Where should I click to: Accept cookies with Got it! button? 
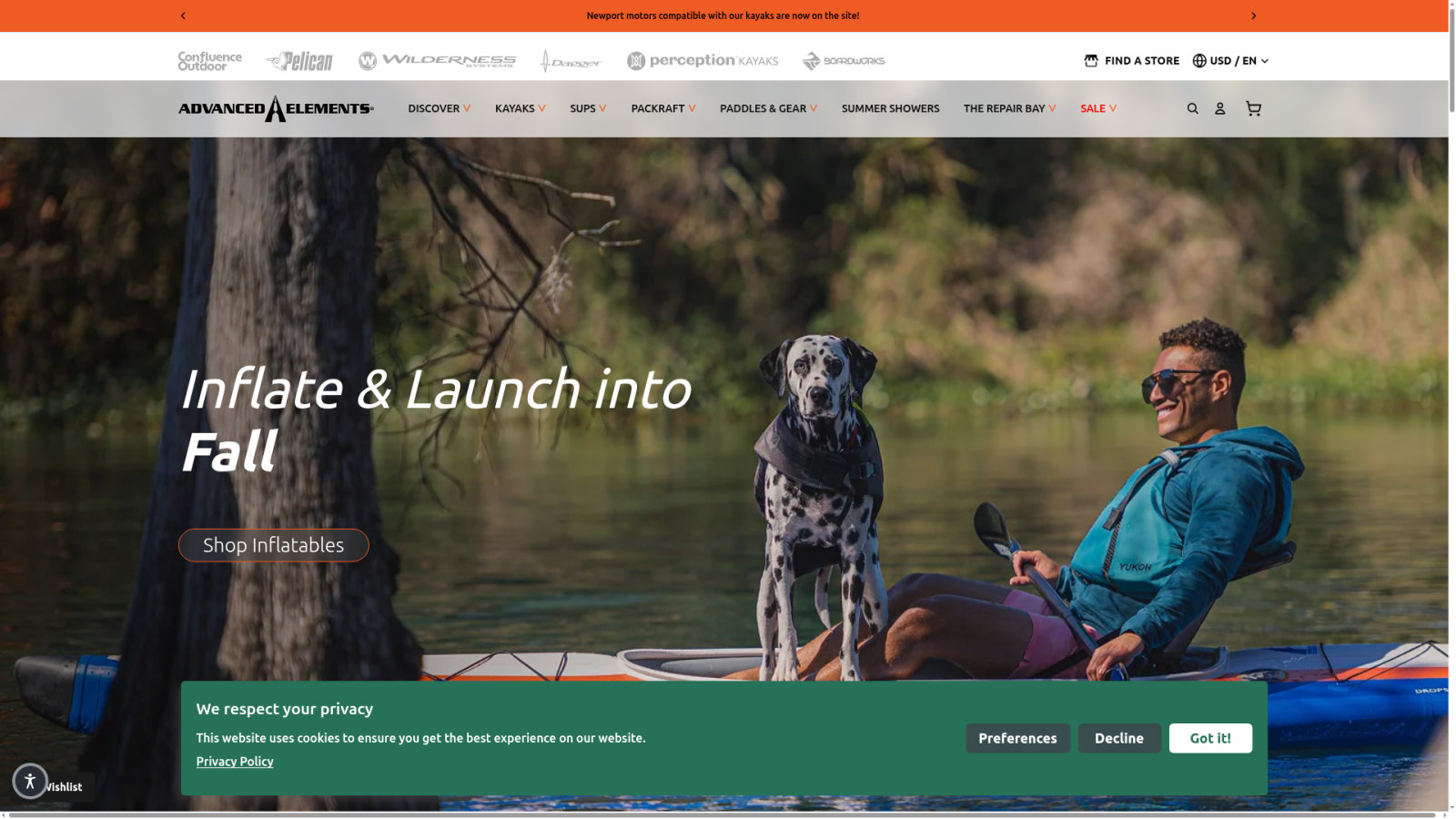(x=1210, y=738)
